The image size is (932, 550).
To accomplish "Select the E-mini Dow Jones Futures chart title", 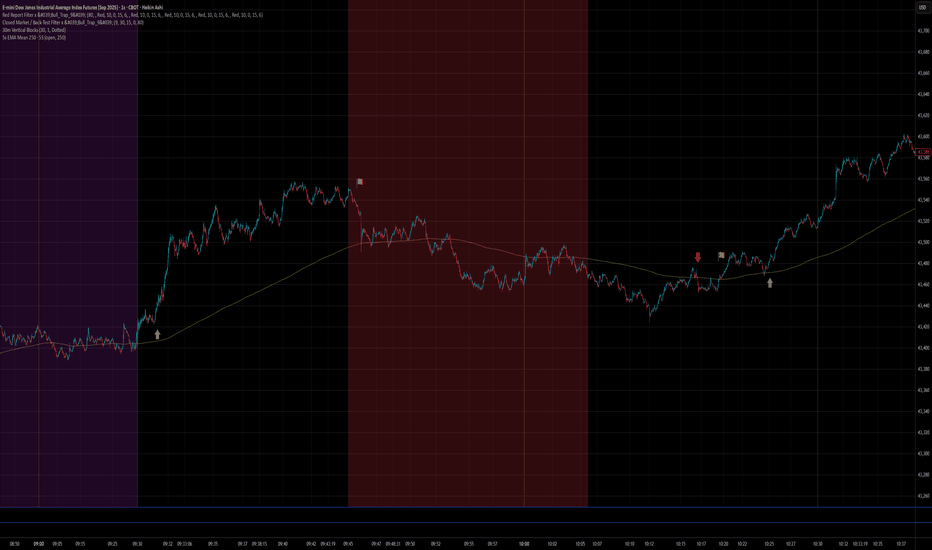I will click(x=83, y=8).
